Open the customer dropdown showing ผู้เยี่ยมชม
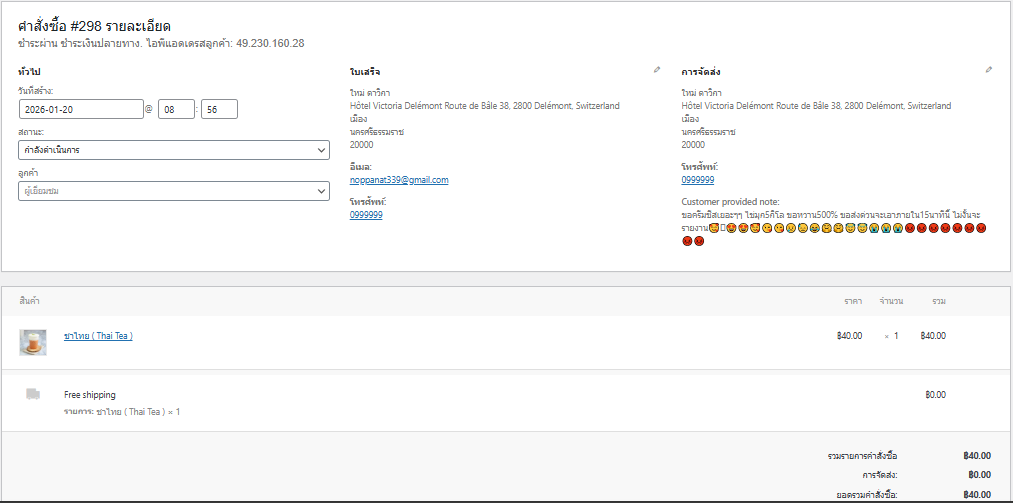This screenshot has width=1013, height=503. click(173, 190)
